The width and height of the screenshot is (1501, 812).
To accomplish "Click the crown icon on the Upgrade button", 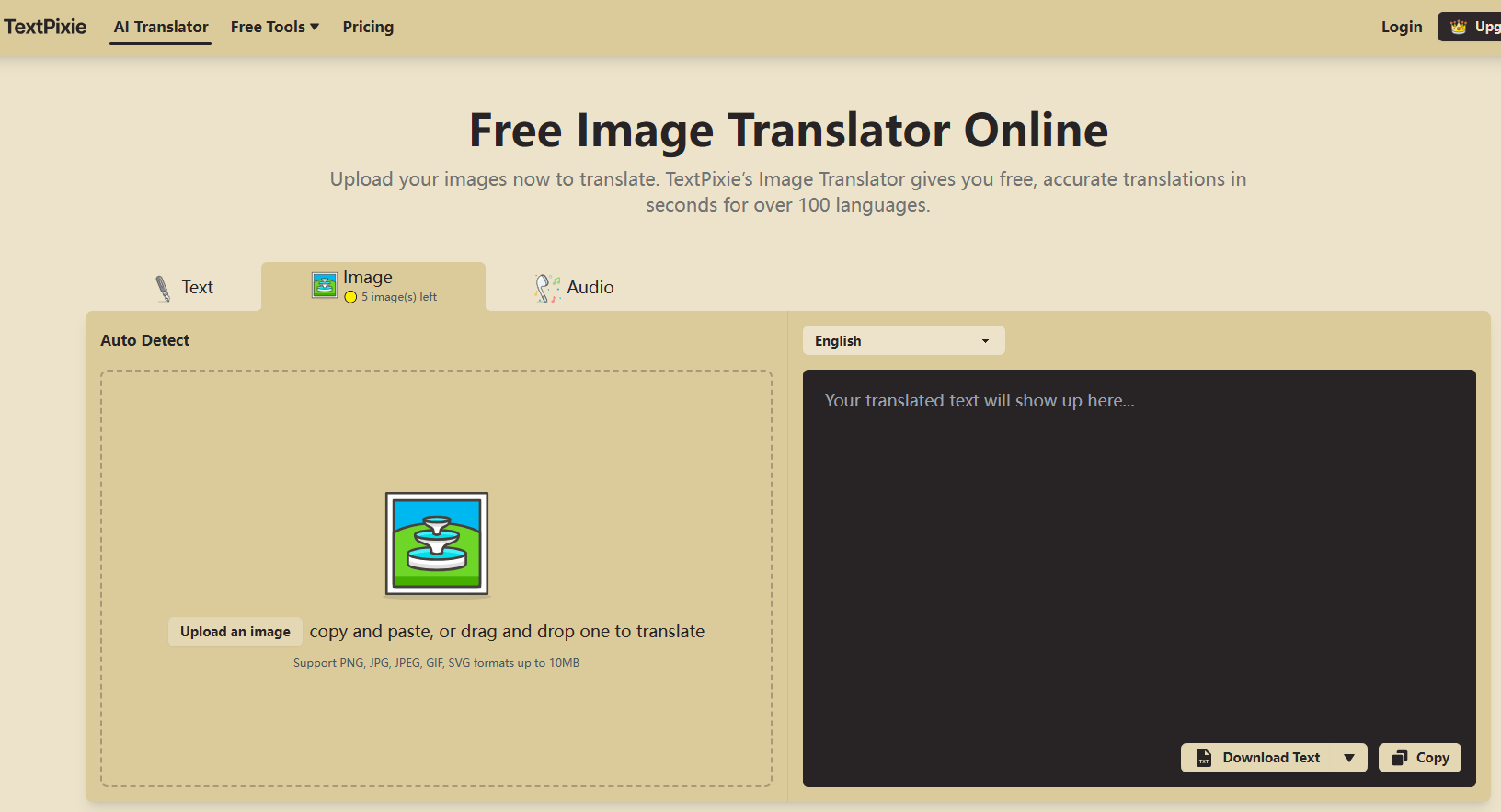I will 1459,27.
